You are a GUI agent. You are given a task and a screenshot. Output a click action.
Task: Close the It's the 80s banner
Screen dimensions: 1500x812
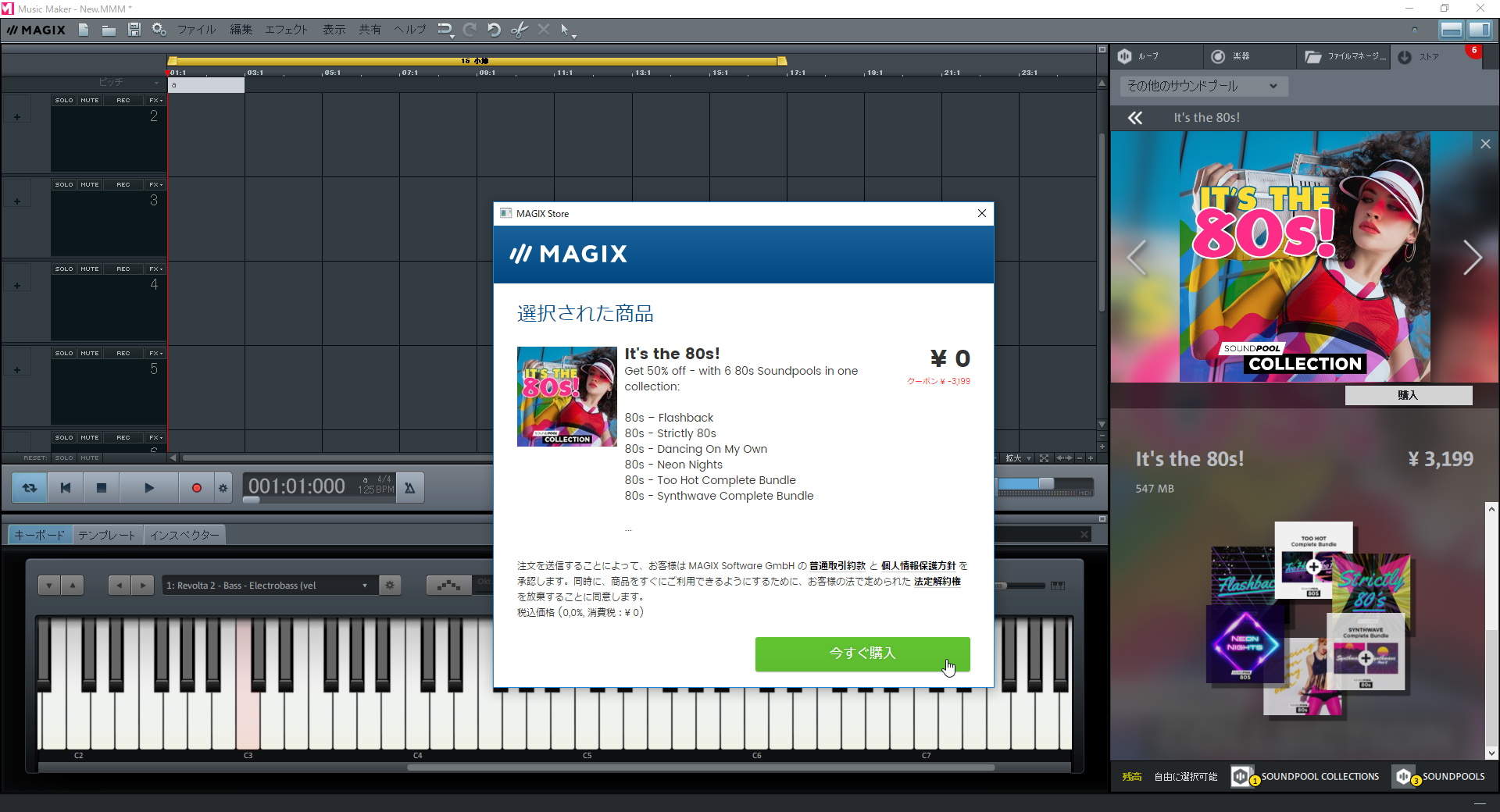tap(1485, 144)
